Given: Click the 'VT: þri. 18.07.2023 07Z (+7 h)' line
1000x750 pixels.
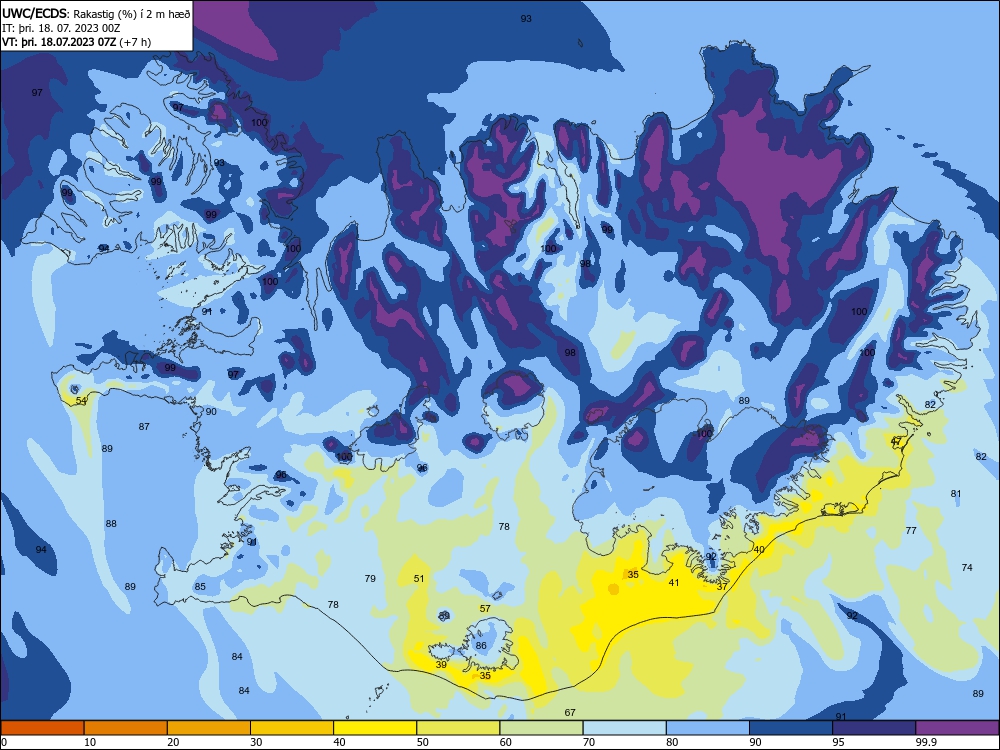Looking at the screenshot, I should pyautogui.click(x=77, y=42).
